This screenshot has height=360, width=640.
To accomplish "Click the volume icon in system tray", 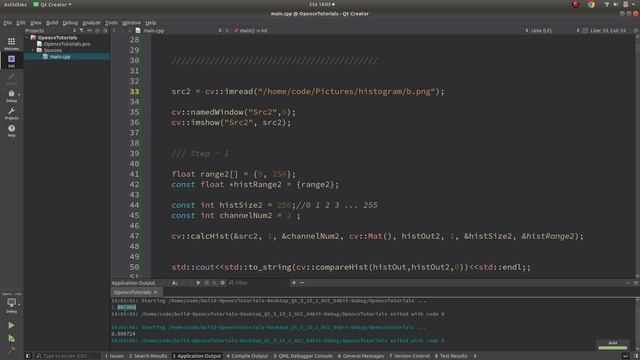I will point(616,4).
